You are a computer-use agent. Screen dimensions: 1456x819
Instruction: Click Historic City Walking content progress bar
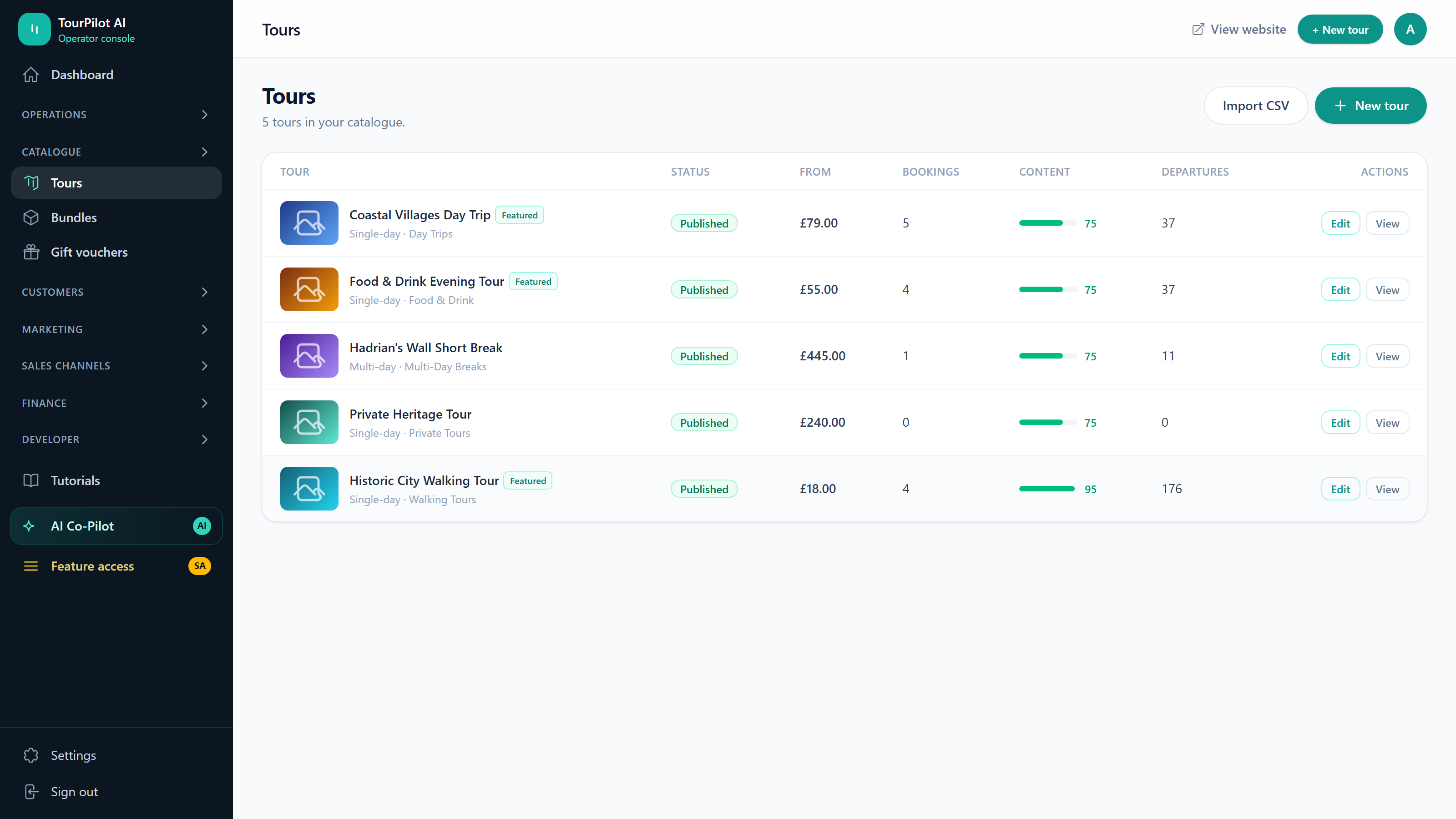[1048, 489]
